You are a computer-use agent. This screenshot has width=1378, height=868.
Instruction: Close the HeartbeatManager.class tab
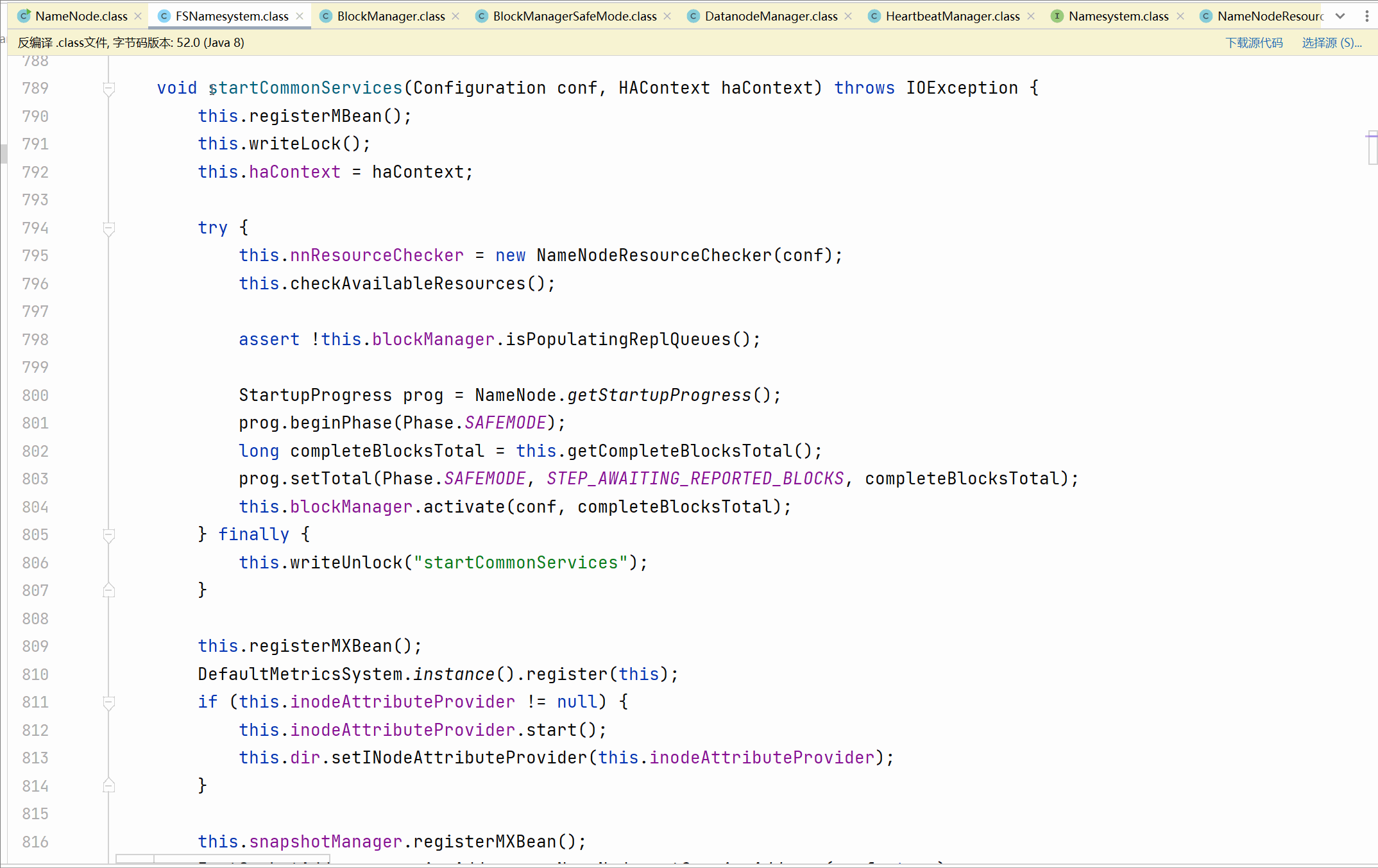[1031, 16]
